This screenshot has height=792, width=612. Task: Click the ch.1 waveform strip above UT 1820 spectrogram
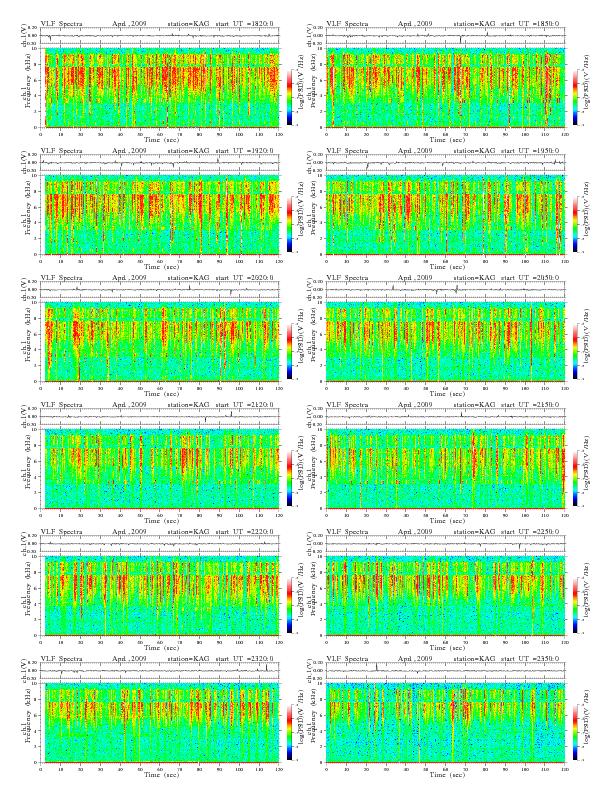coord(160,36)
